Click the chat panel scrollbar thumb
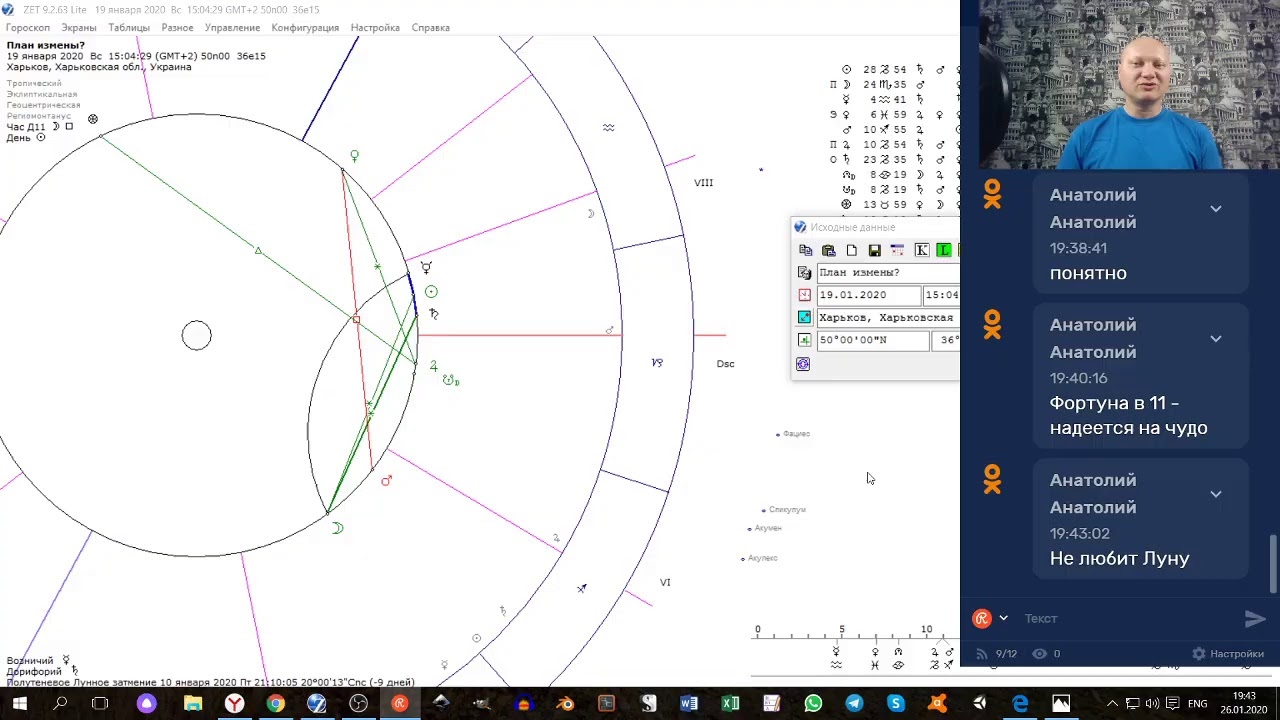 coord(1273,564)
